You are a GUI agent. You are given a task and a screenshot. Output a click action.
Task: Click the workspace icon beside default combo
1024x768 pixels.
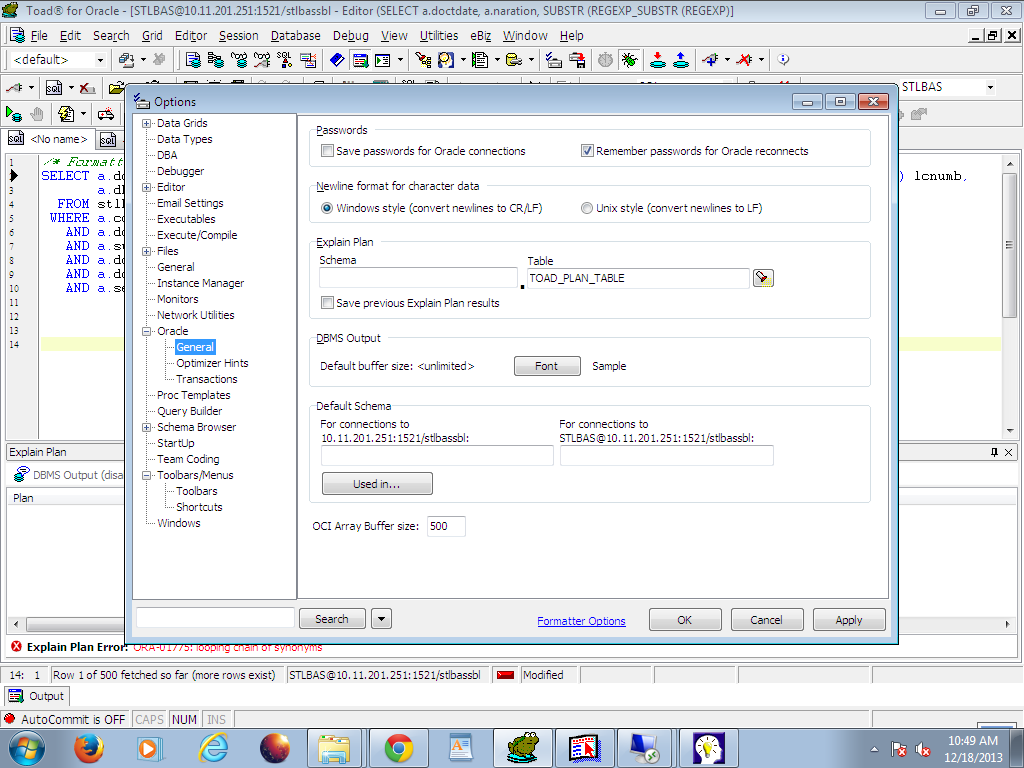tap(126, 60)
